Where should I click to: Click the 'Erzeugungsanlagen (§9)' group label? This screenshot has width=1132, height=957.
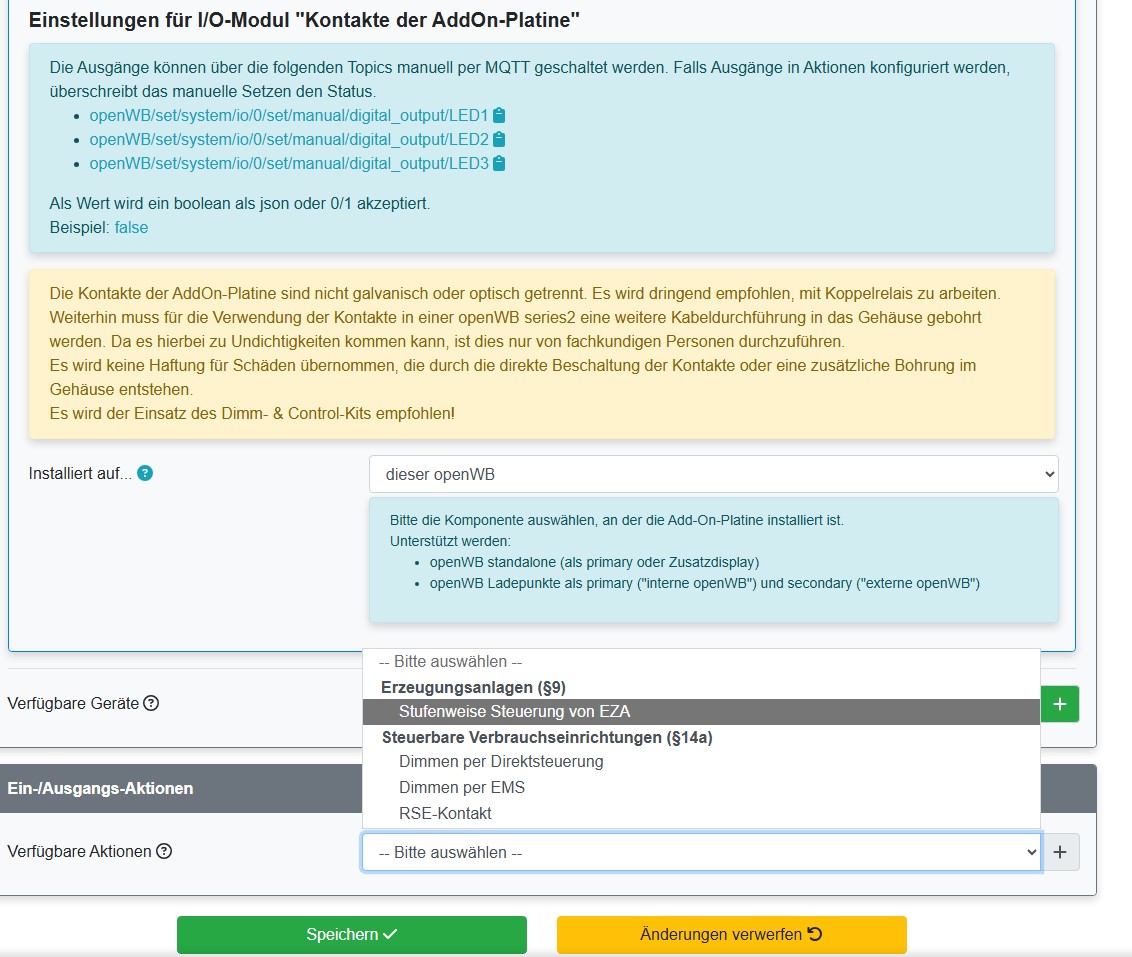[x=474, y=687]
